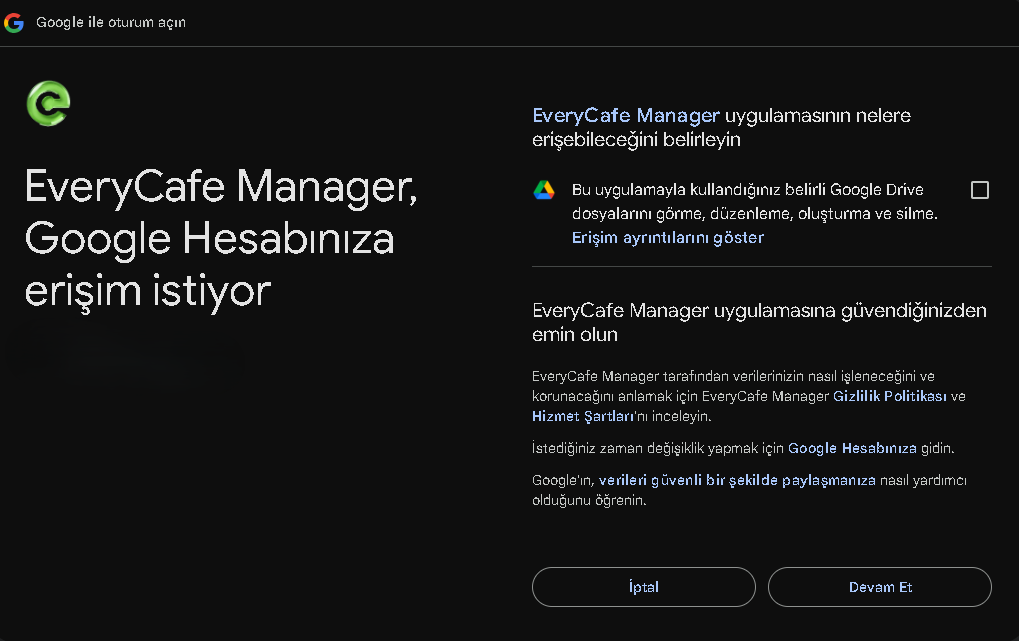The image size is (1019, 641).
Task: Click the green EveryCafe app logo
Action: click(48, 103)
